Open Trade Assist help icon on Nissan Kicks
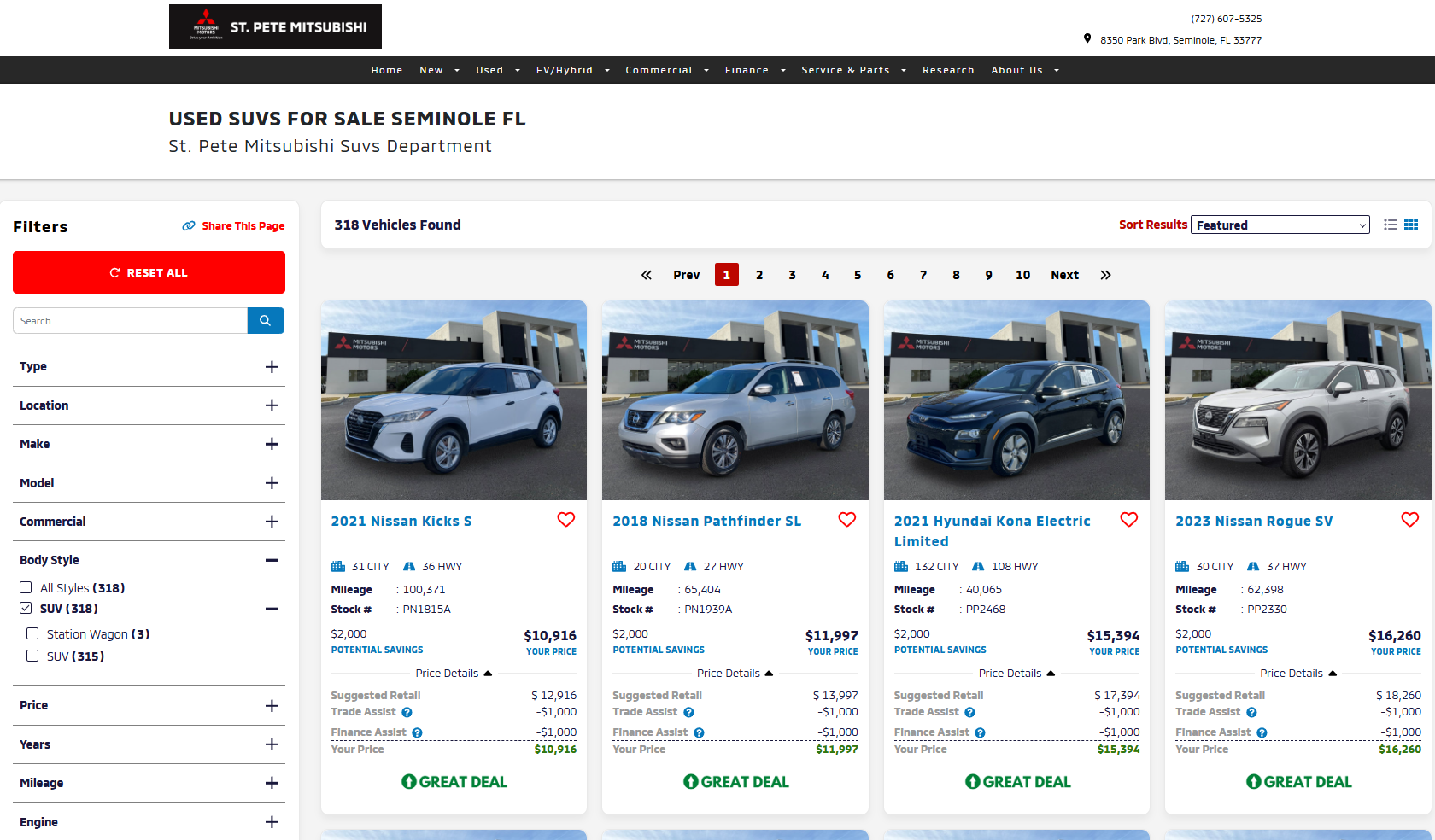Screen dimensions: 1435x840 [x=407, y=713]
